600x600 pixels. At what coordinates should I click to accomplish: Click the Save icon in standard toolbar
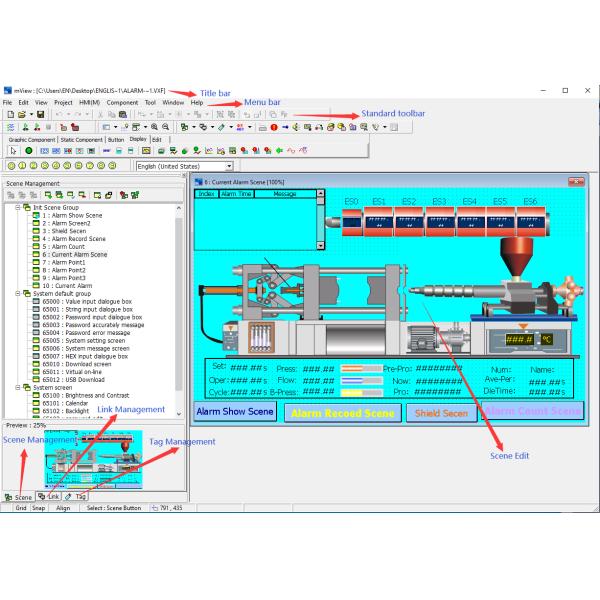40,115
